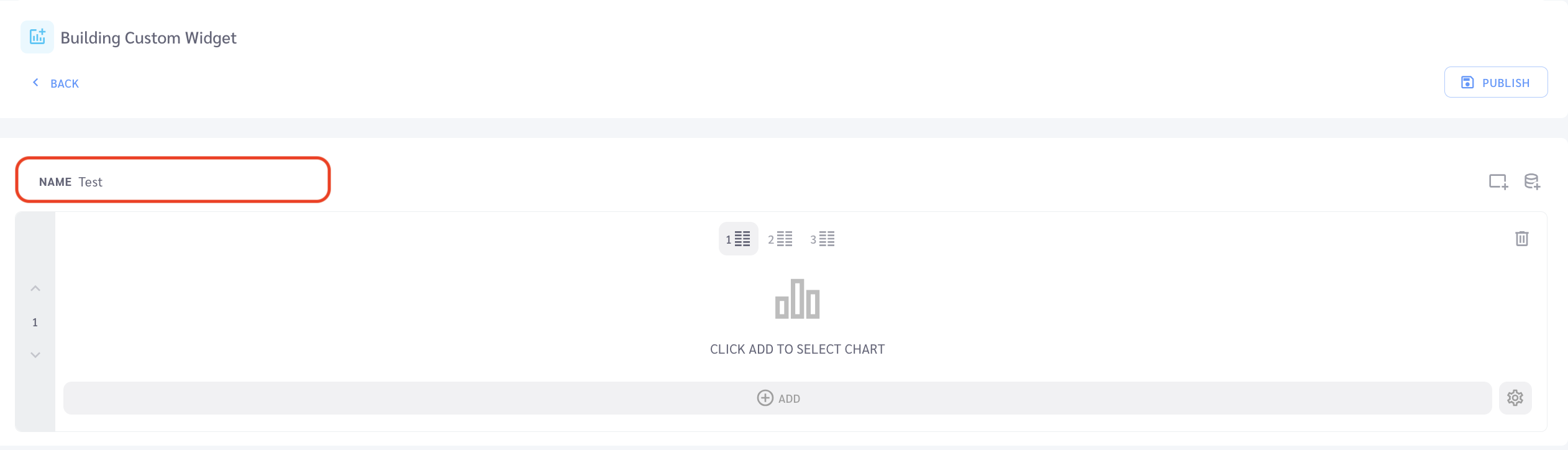
Task: Switch to 2-column layout
Action: coord(780,239)
